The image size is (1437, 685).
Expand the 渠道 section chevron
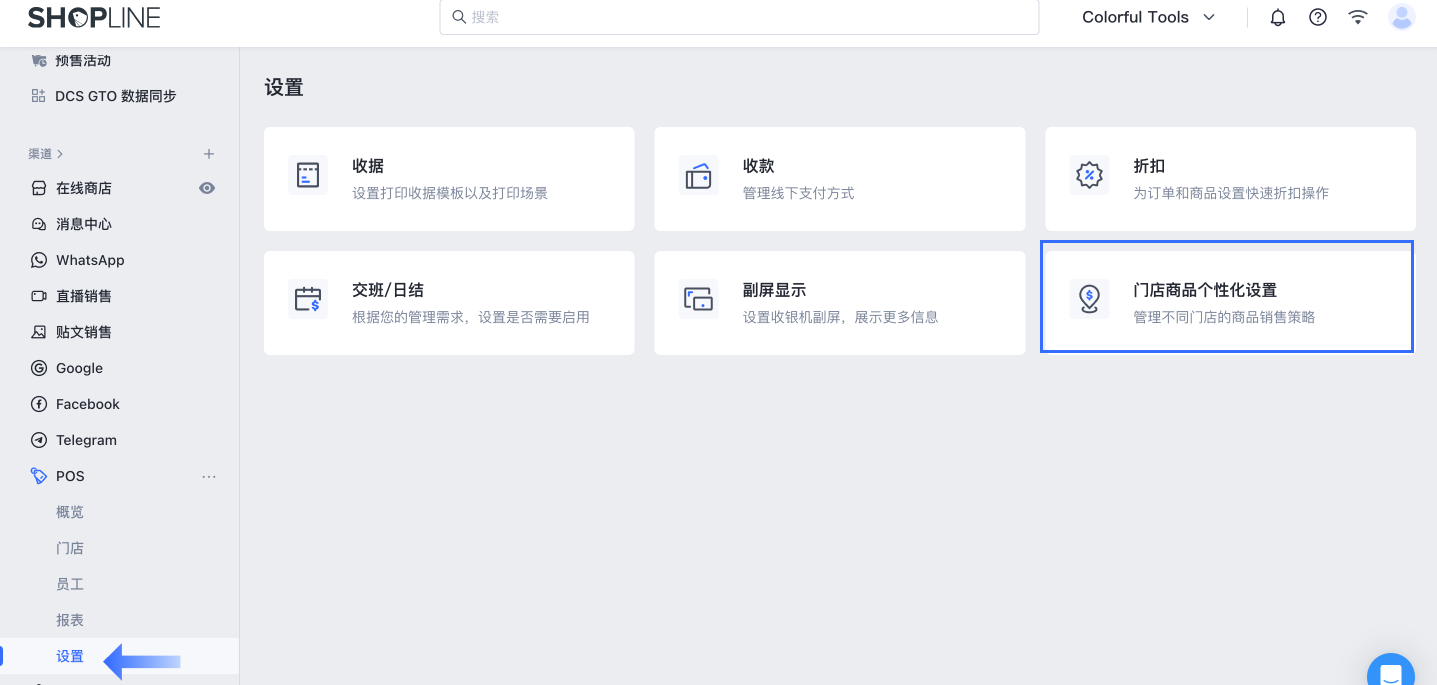click(60, 154)
